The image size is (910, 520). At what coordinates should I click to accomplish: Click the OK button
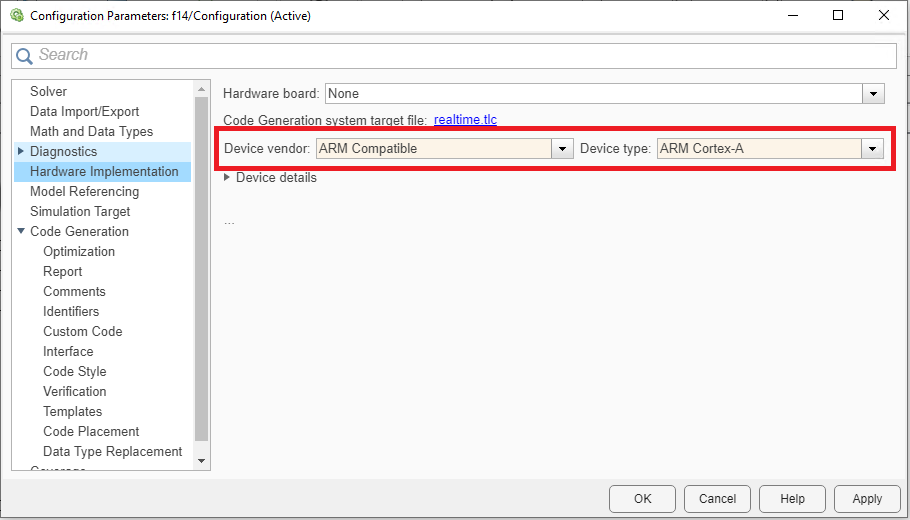pos(642,498)
